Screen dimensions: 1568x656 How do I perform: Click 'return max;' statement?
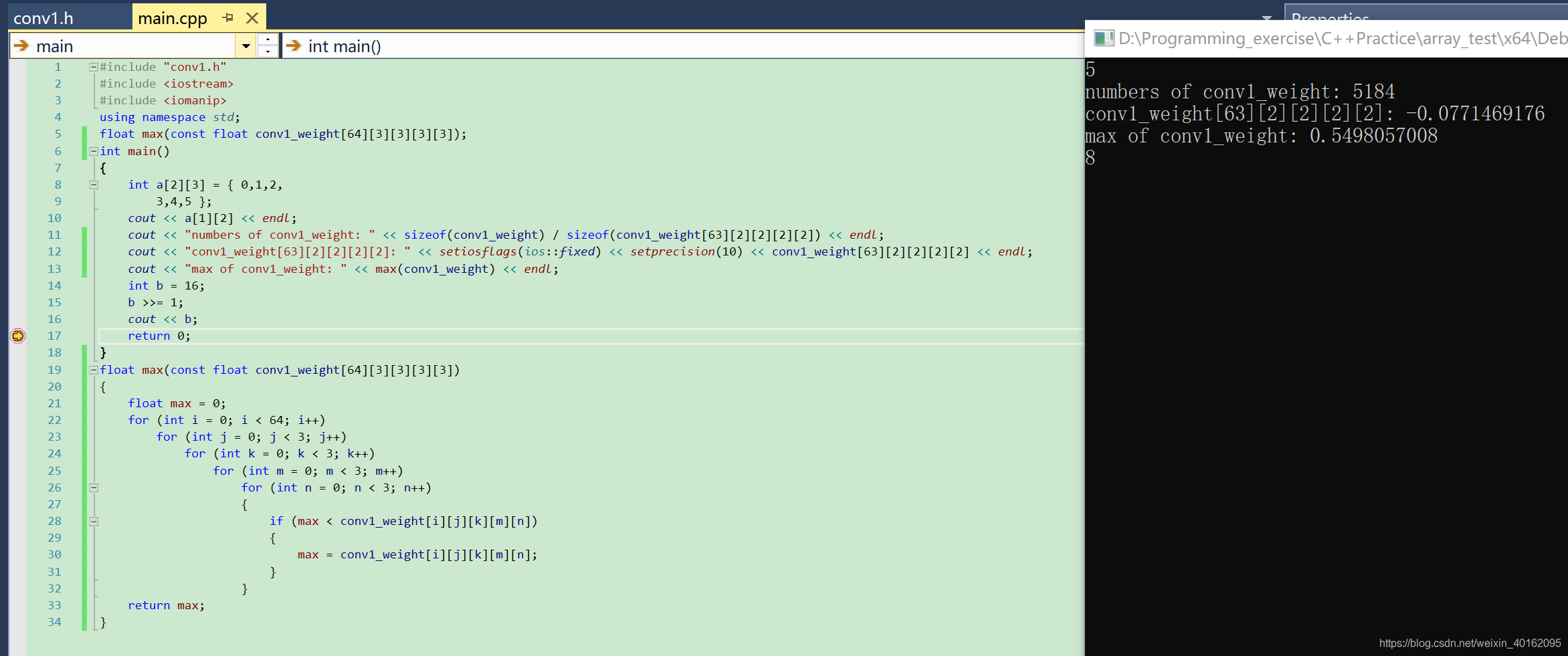(167, 605)
